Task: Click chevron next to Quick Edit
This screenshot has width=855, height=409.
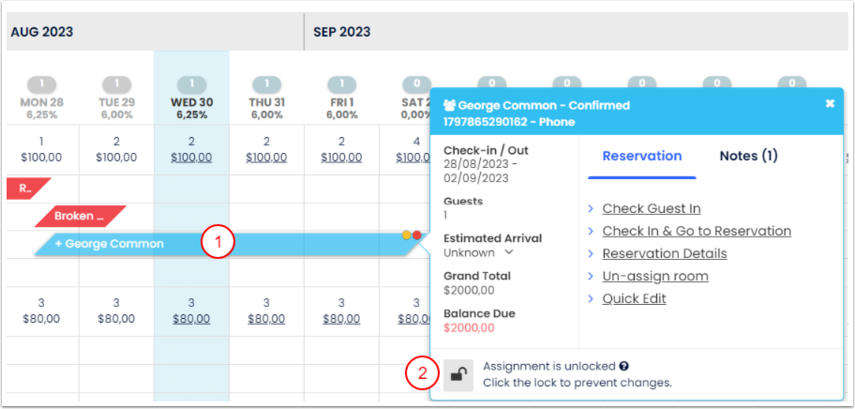Action: 591,299
